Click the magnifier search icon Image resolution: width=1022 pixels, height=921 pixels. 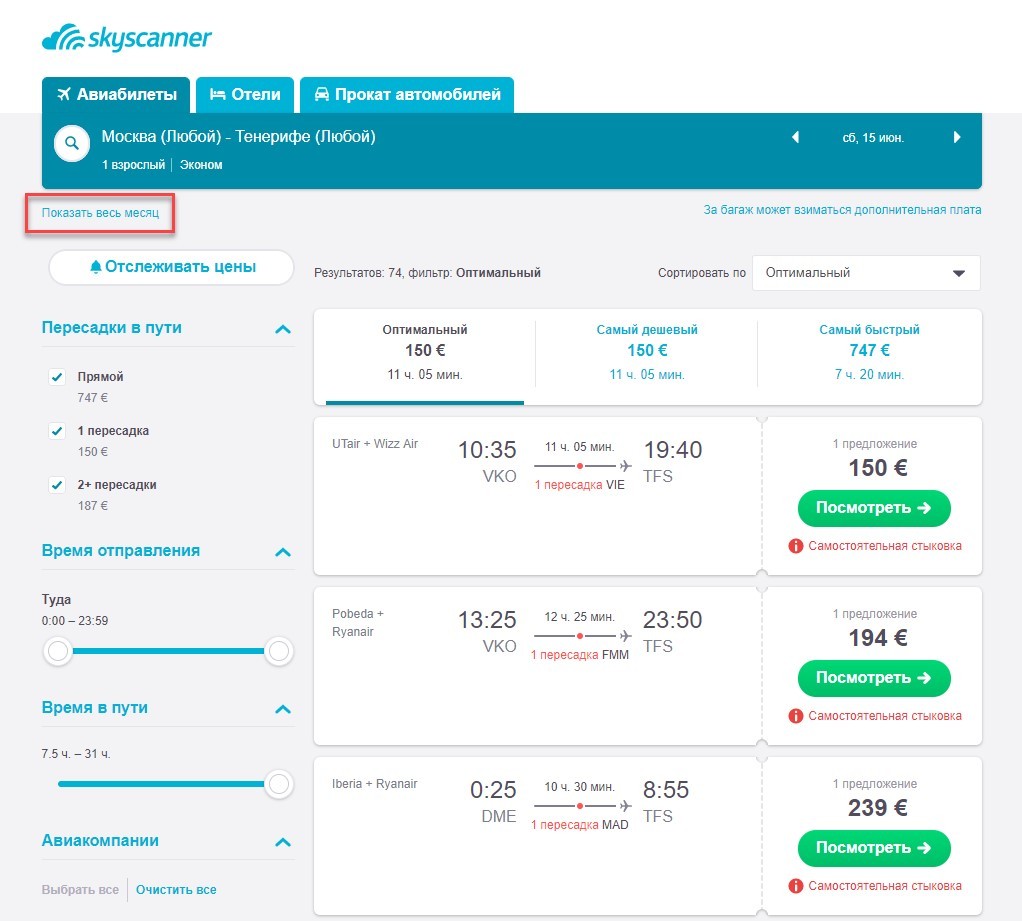[x=71, y=143]
